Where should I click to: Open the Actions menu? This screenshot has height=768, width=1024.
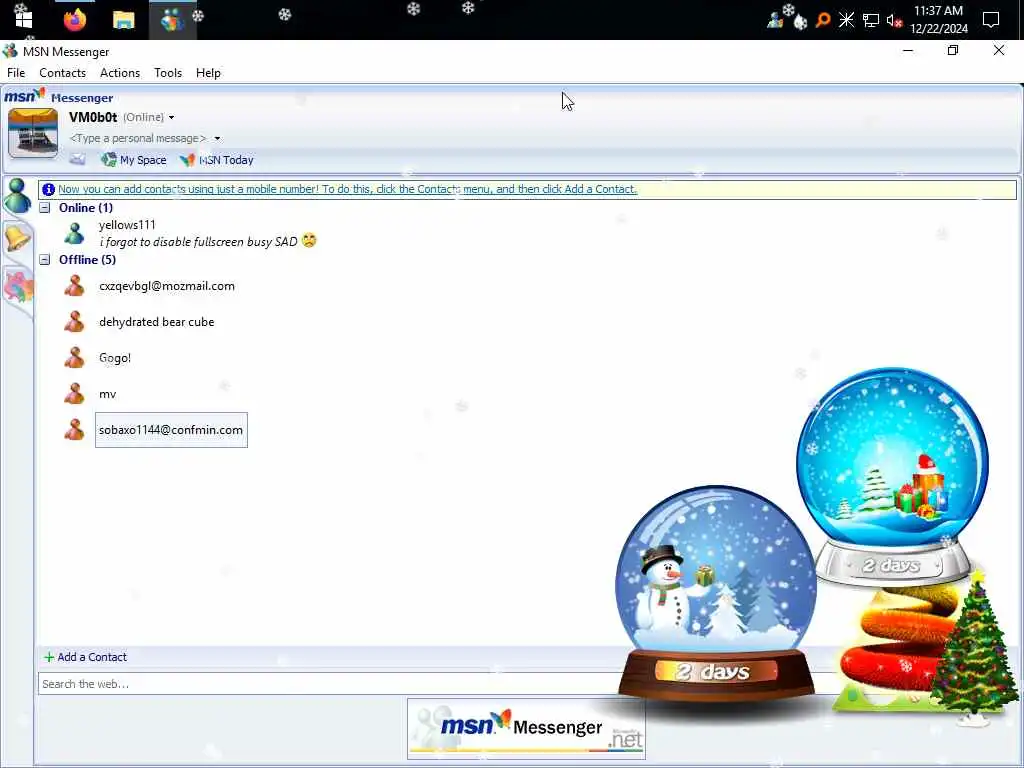click(120, 72)
